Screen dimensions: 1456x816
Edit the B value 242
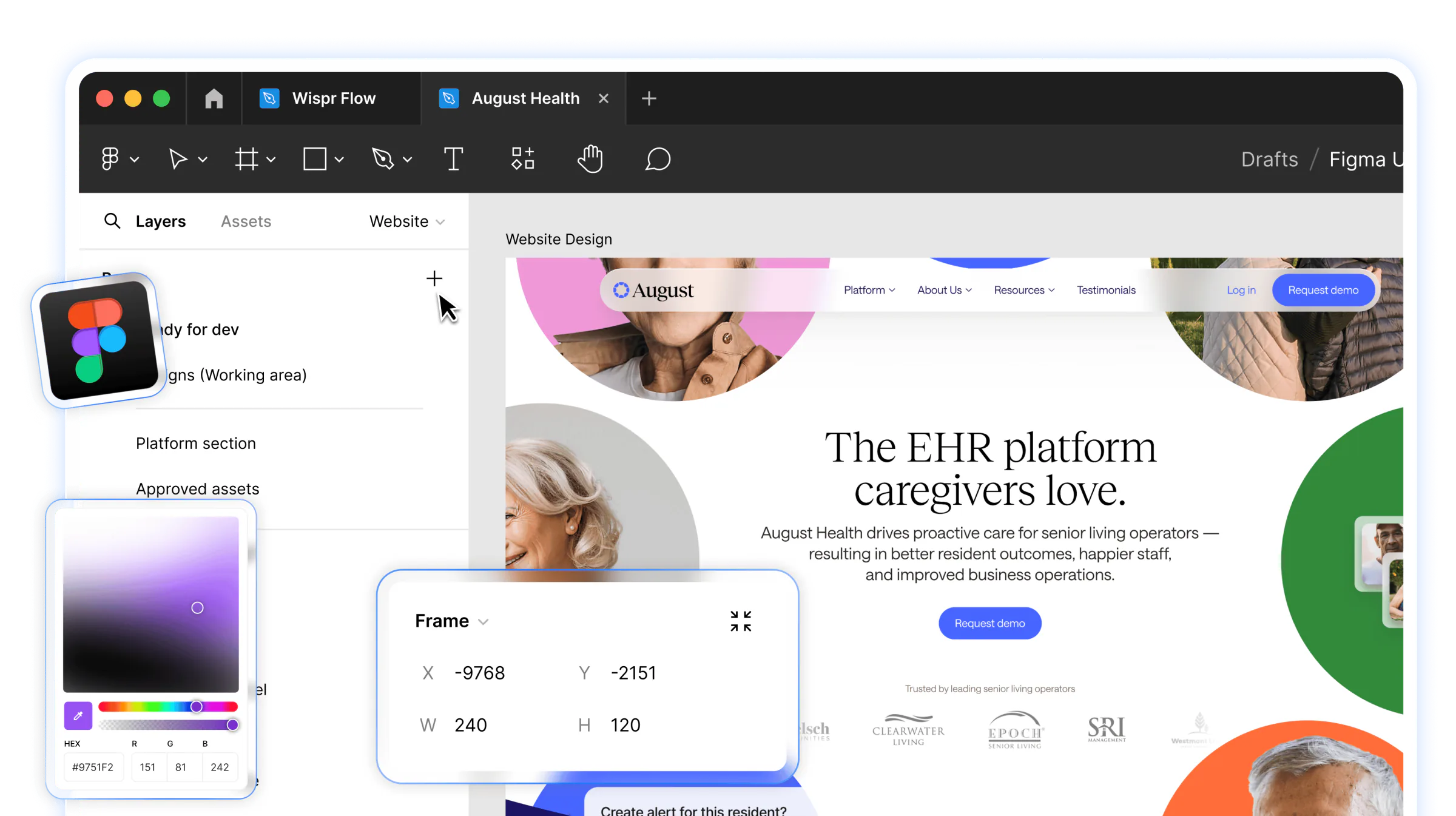pyautogui.click(x=220, y=767)
